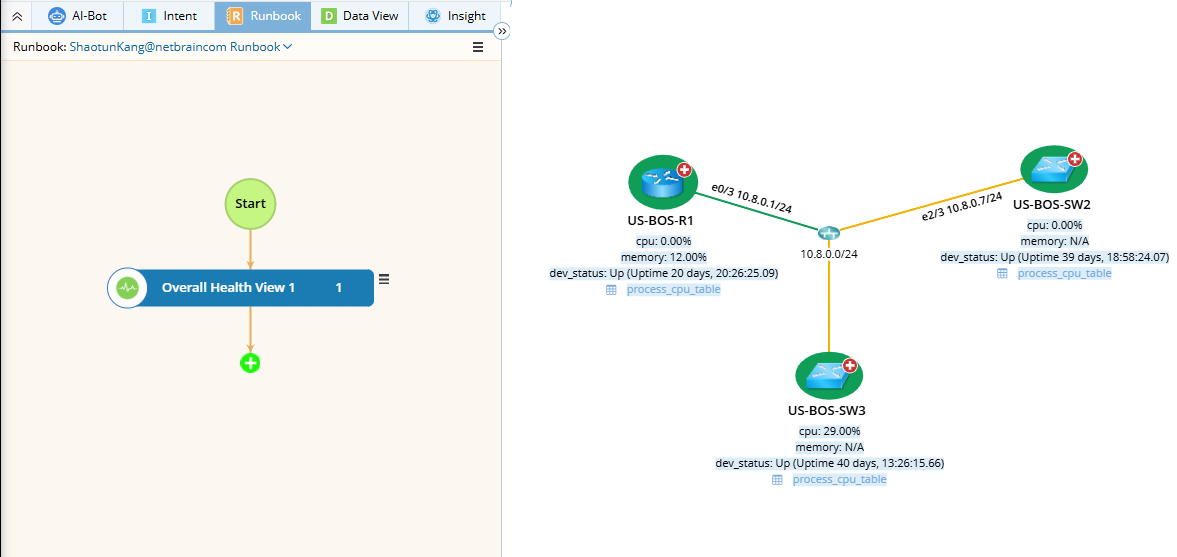Click the green Data View 'D' icon
This screenshot has height=557, width=1177.
click(328, 16)
